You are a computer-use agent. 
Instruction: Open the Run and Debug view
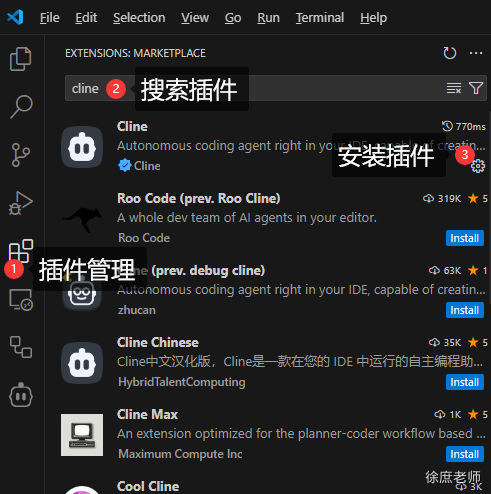point(21,203)
